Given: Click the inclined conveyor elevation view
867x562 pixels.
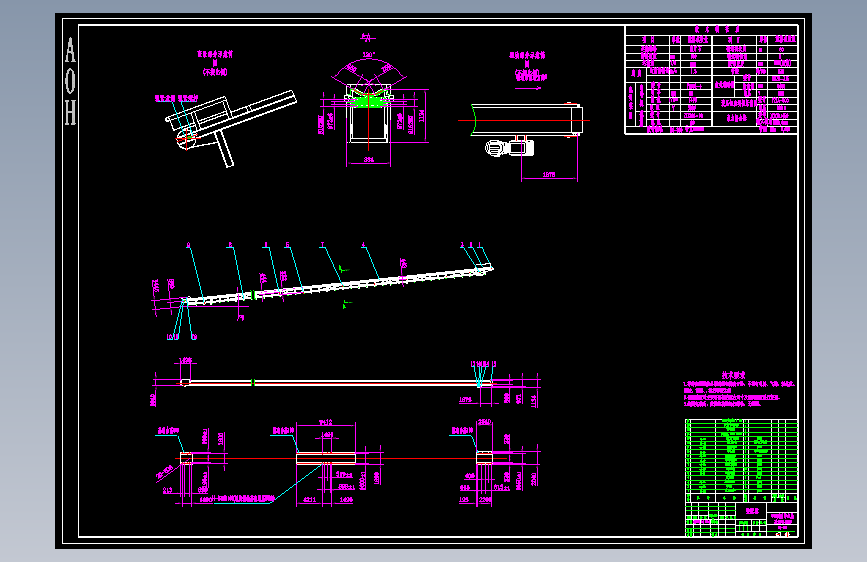Looking at the screenshot, I should 337,285.
